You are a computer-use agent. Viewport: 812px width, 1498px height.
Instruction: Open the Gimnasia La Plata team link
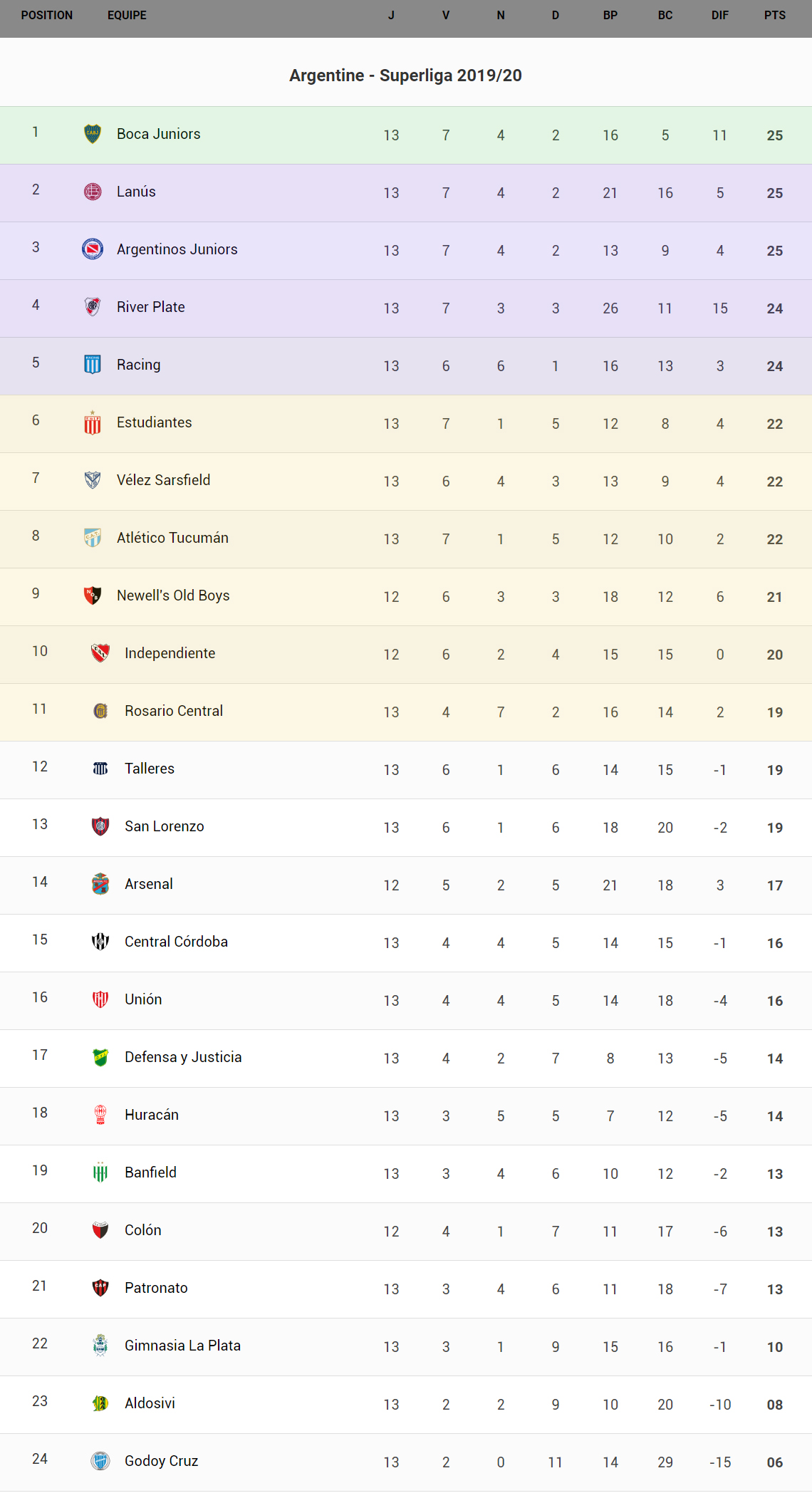point(182,1346)
